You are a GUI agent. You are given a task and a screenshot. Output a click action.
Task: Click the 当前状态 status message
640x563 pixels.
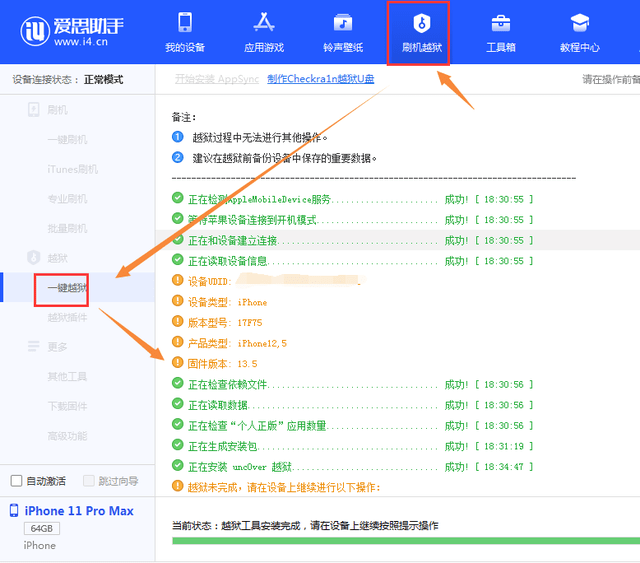pos(305,525)
